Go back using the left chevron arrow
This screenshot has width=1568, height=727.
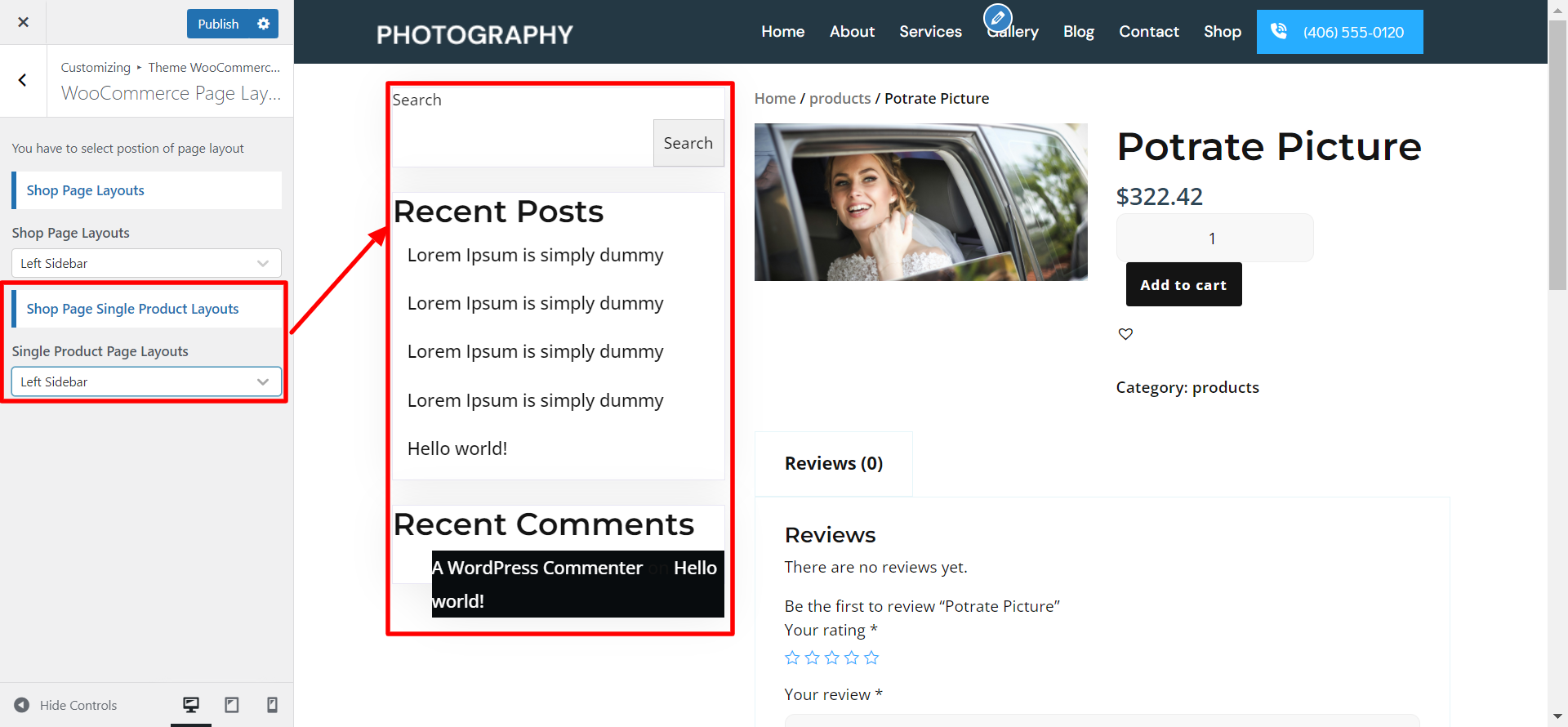click(23, 80)
